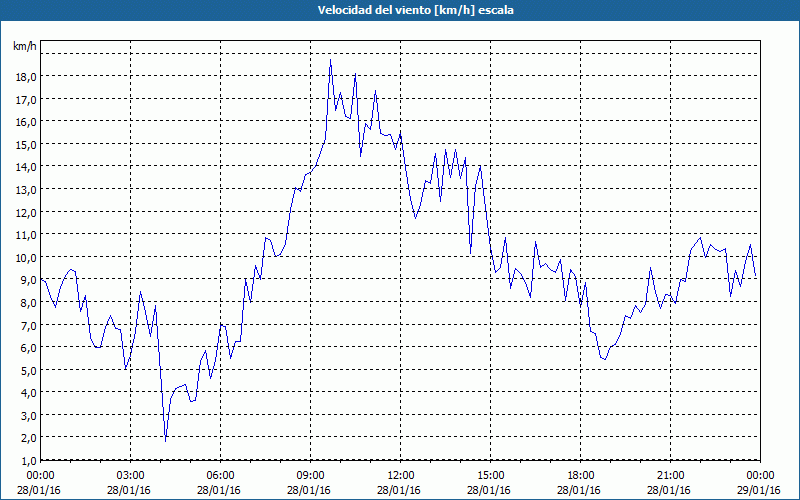Select the 7,0 y-axis value

click(x=29, y=325)
